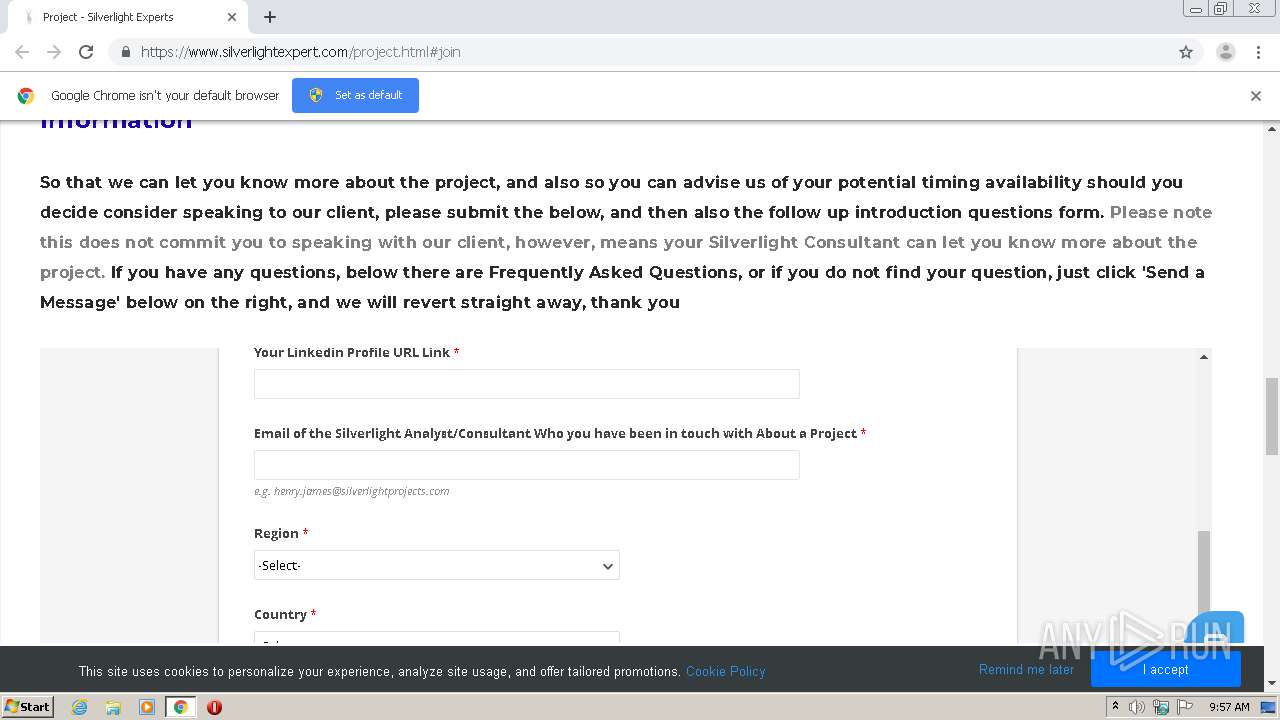The image size is (1280, 720).
Task: Open the Chrome three-dot menu
Action: pos(1259,52)
